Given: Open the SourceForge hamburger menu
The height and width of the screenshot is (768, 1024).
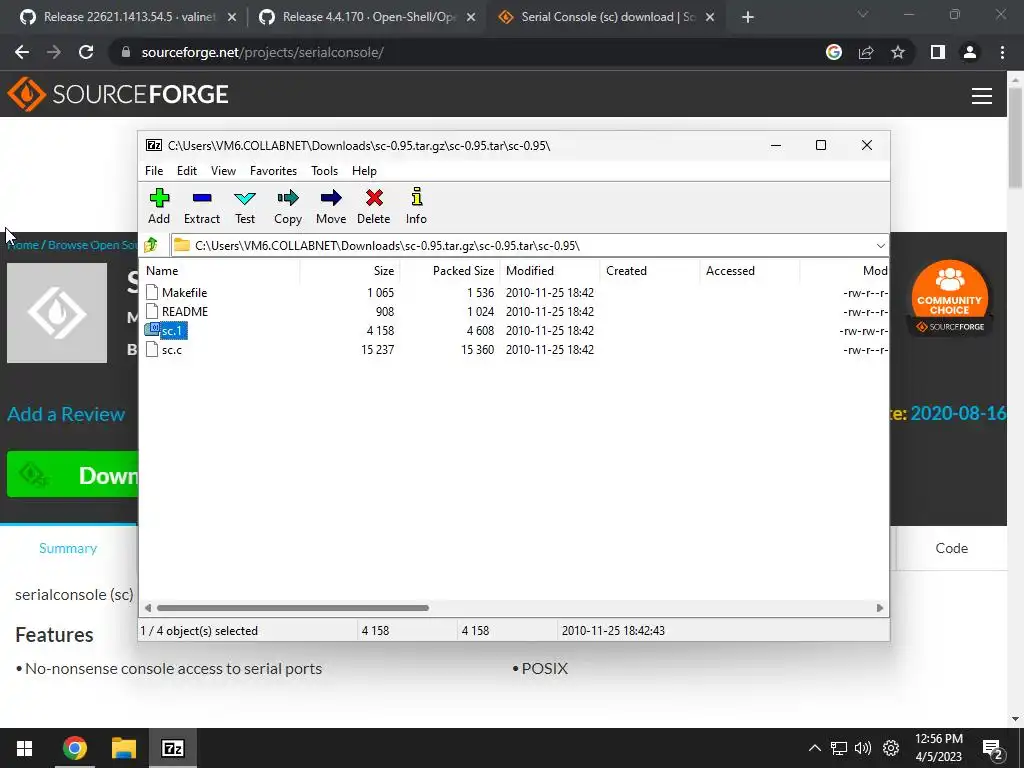Looking at the screenshot, I should coord(982,96).
